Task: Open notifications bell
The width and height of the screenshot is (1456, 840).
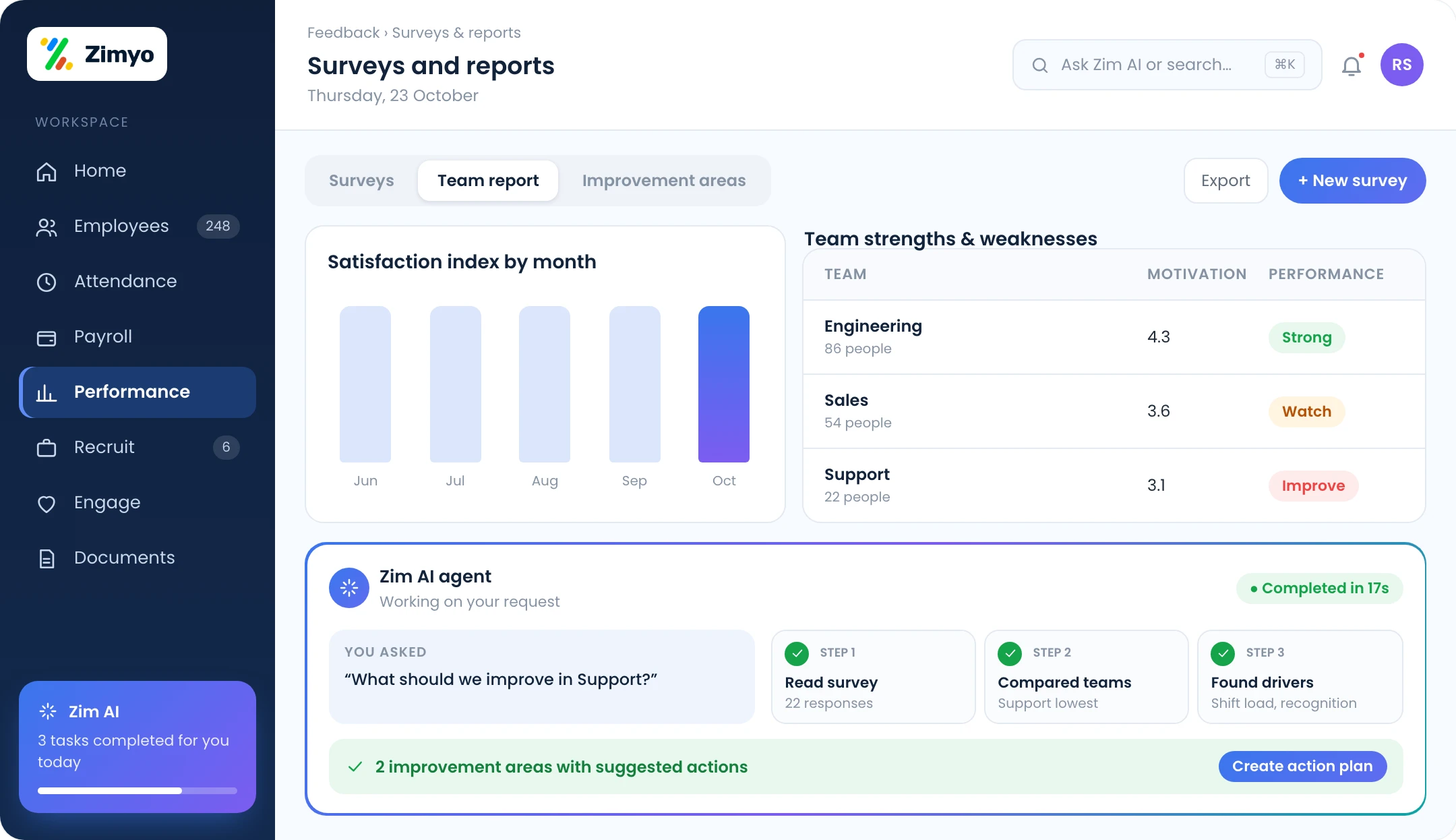Action: tap(1352, 65)
